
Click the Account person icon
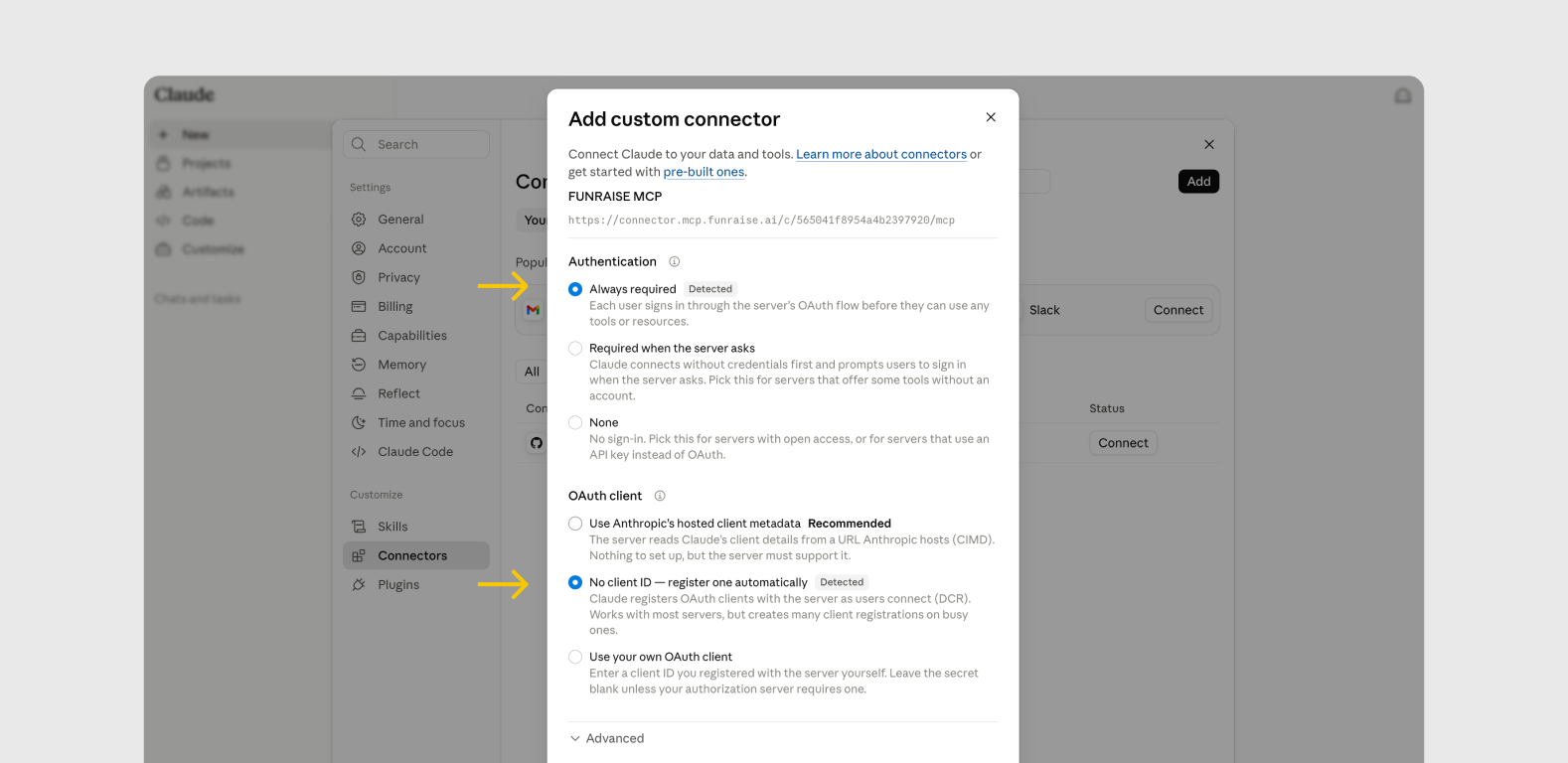359,248
